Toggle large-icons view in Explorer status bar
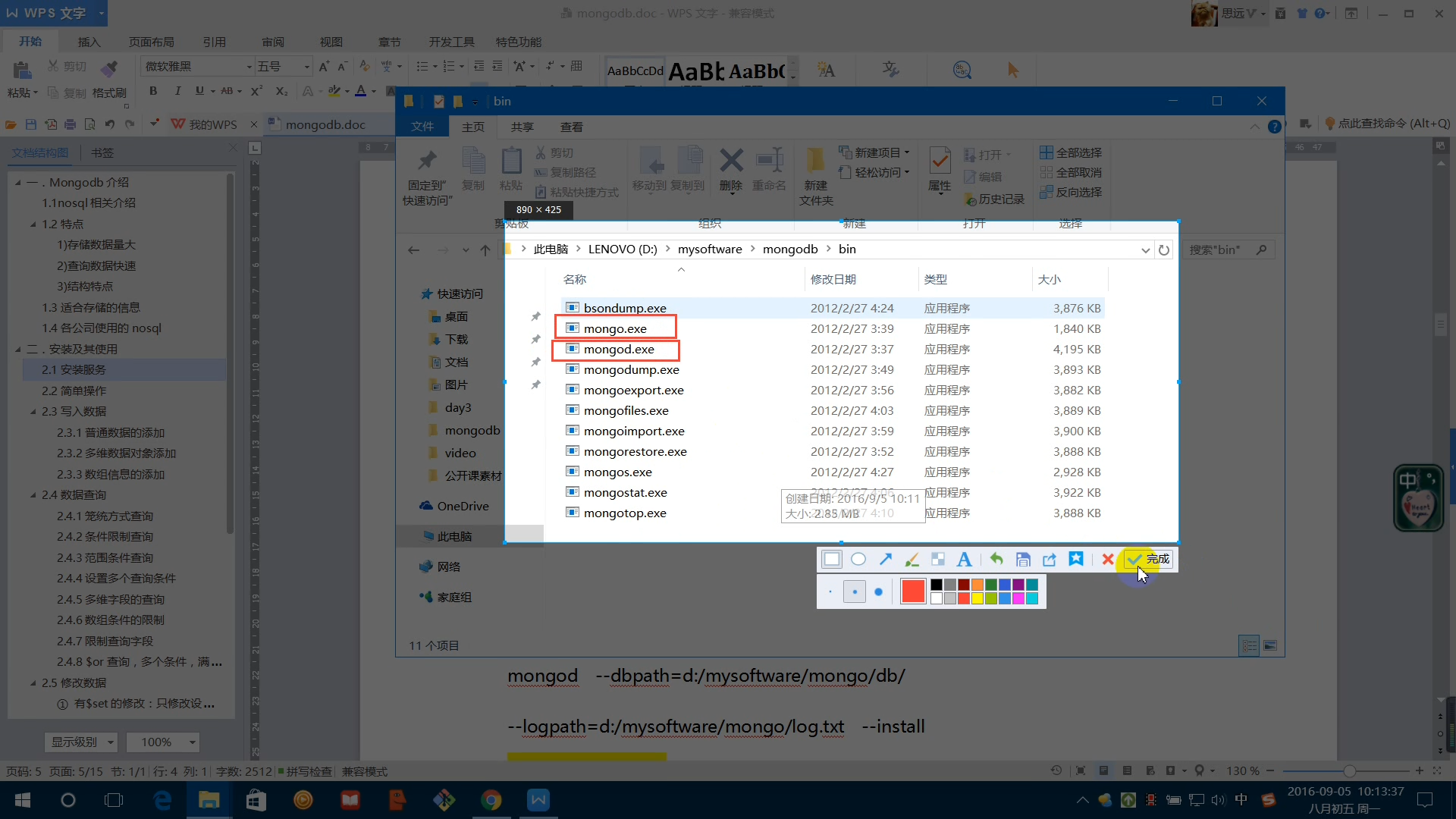The height and width of the screenshot is (819, 1456). 1270,645
